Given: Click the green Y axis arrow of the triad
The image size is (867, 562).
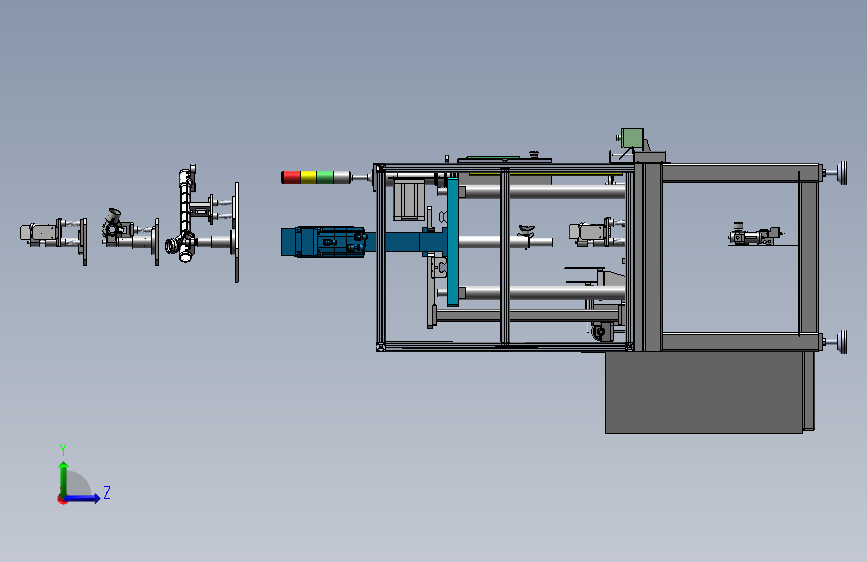Looking at the screenshot, I should click(x=64, y=478).
